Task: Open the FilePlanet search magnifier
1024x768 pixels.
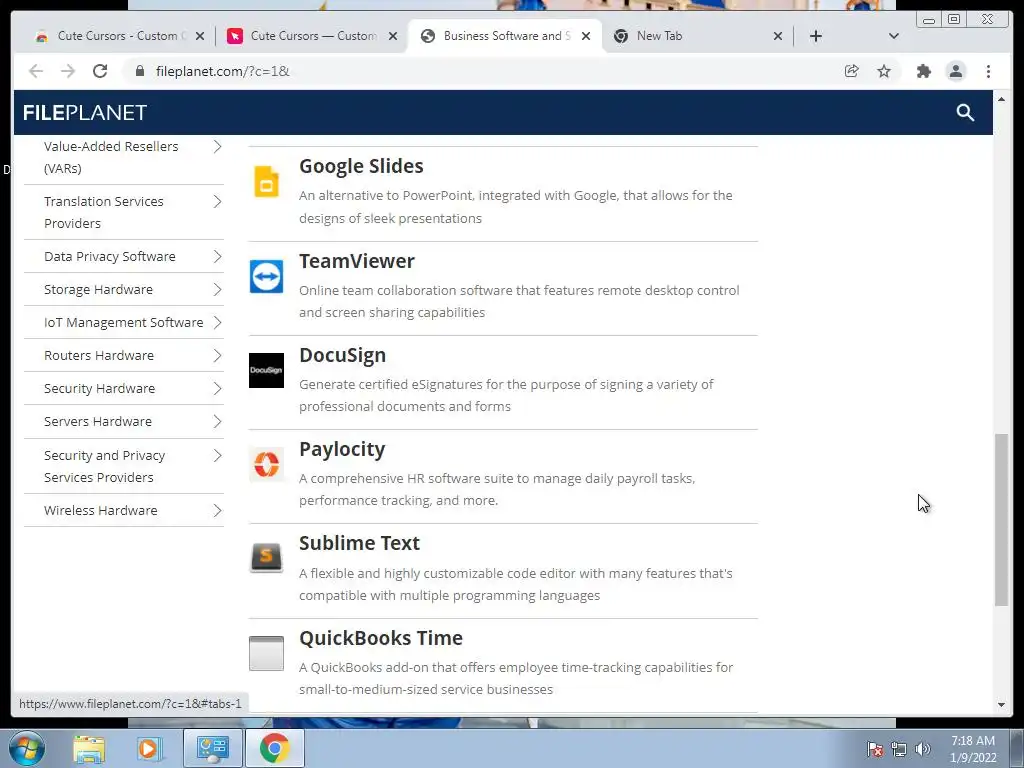Action: [965, 112]
